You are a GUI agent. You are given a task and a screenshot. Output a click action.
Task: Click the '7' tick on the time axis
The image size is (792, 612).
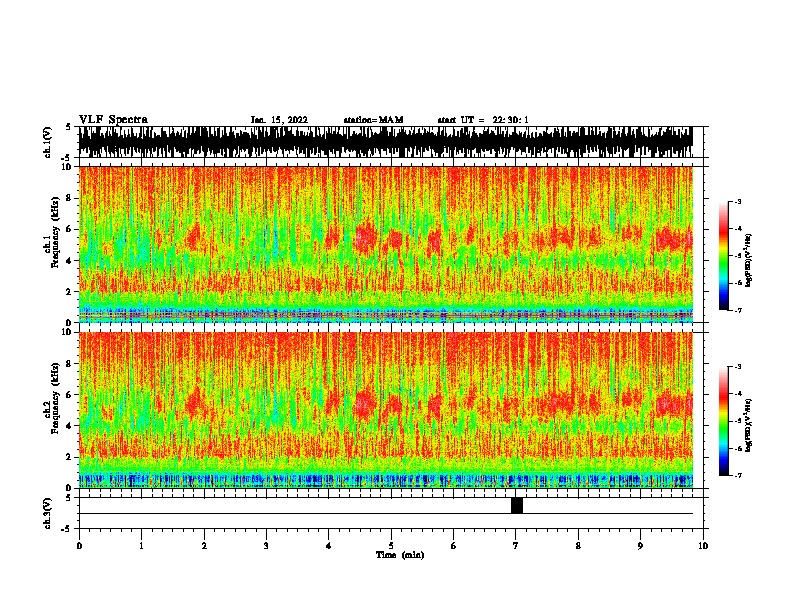tap(516, 546)
